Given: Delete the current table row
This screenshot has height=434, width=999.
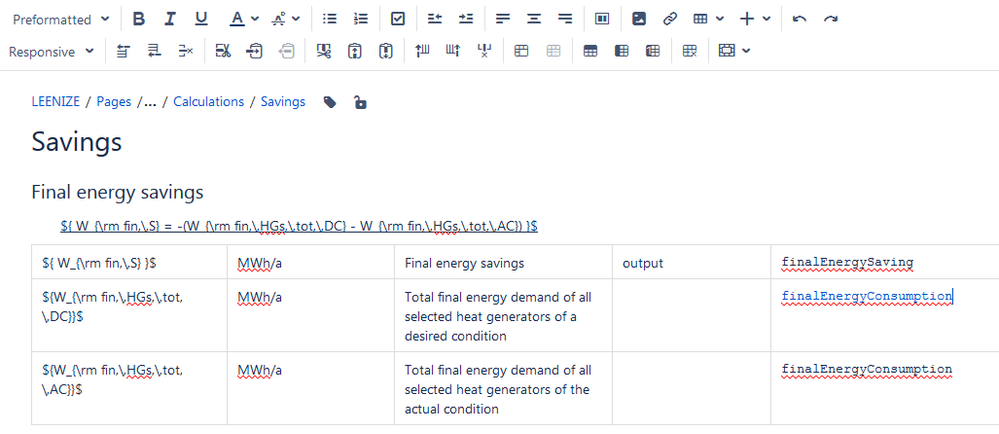Looking at the screenshot, I should tap(185, 52).
